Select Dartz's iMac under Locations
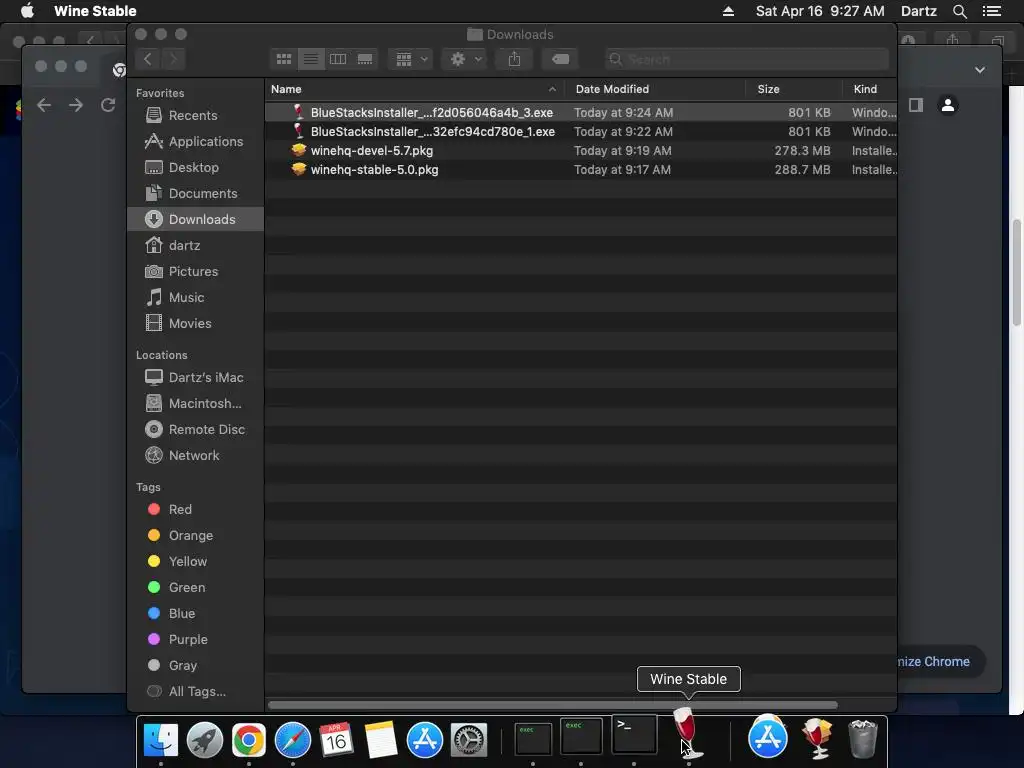 tap(194, 377)
